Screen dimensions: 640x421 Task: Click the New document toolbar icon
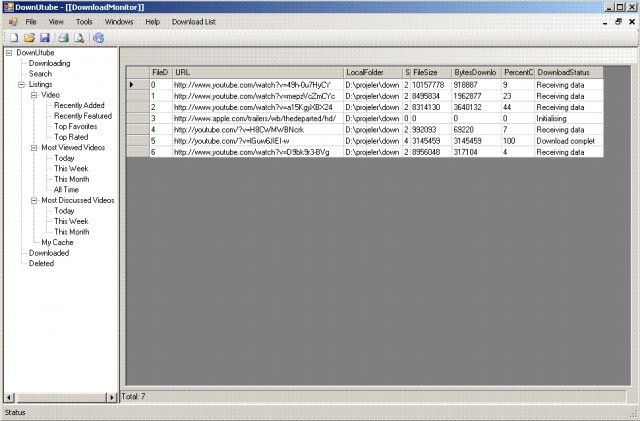(x=14, y=38)
